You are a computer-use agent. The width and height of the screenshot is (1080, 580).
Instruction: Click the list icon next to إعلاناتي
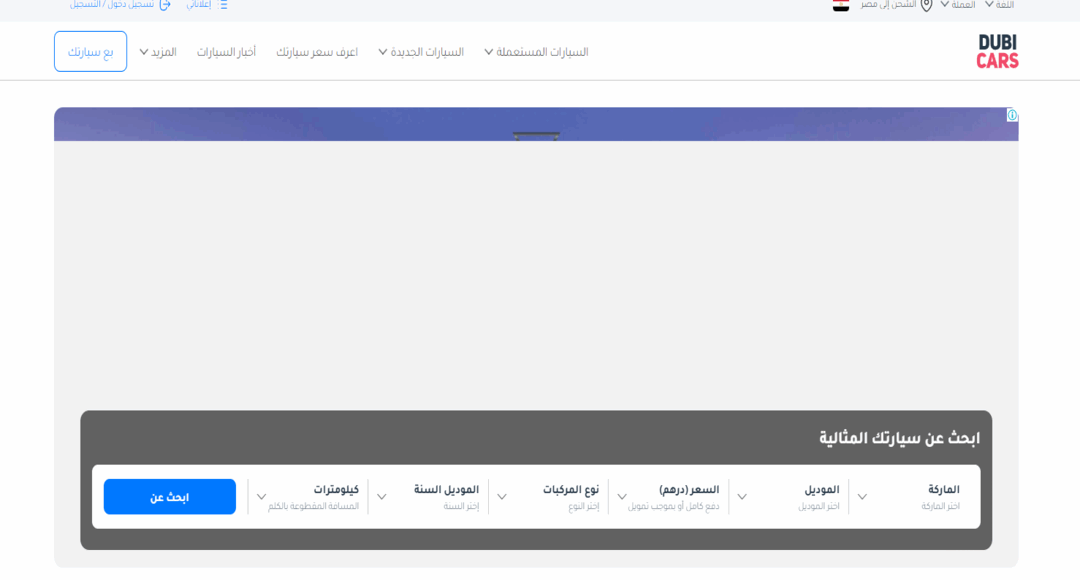(222, 5)
